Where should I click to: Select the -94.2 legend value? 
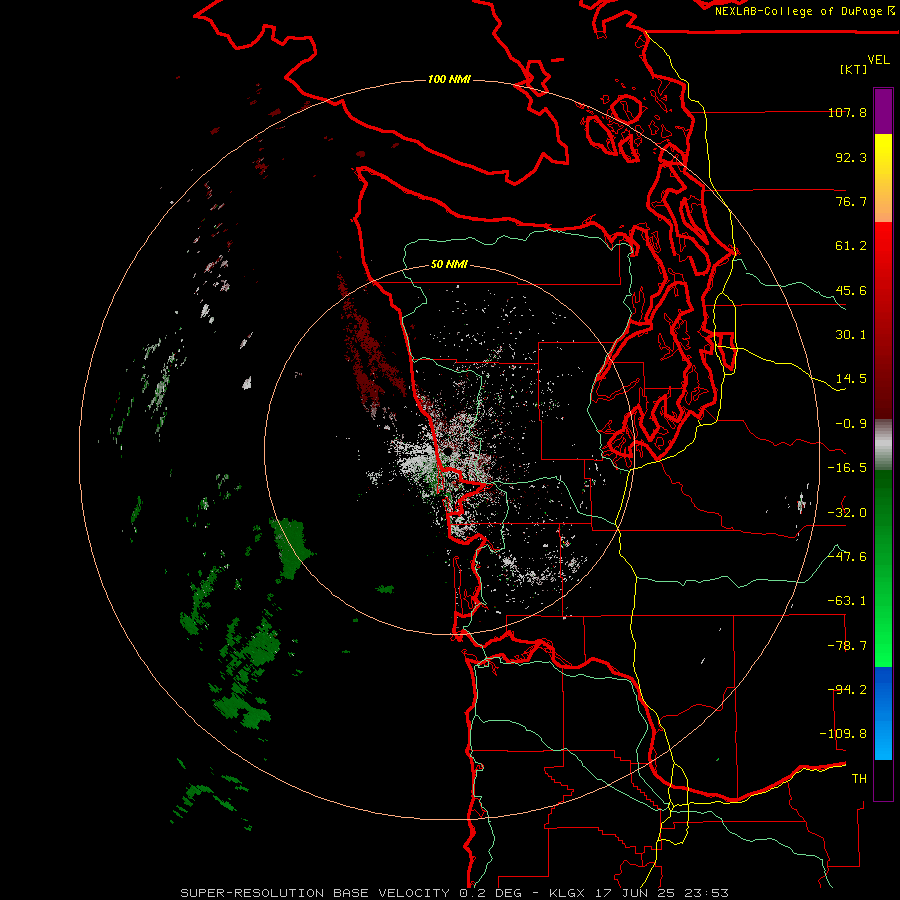[847, 690]
